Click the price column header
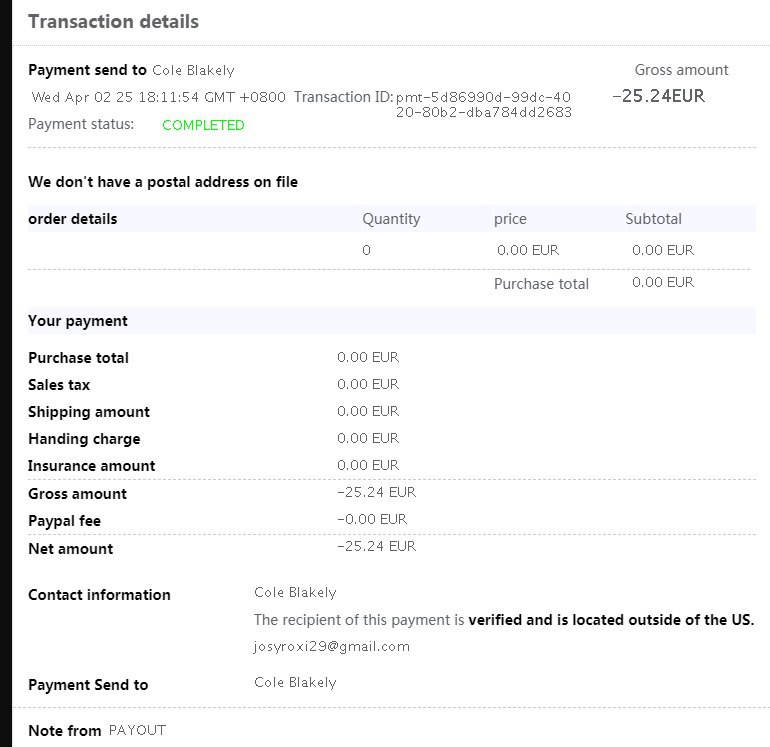 tap(510, 219)
